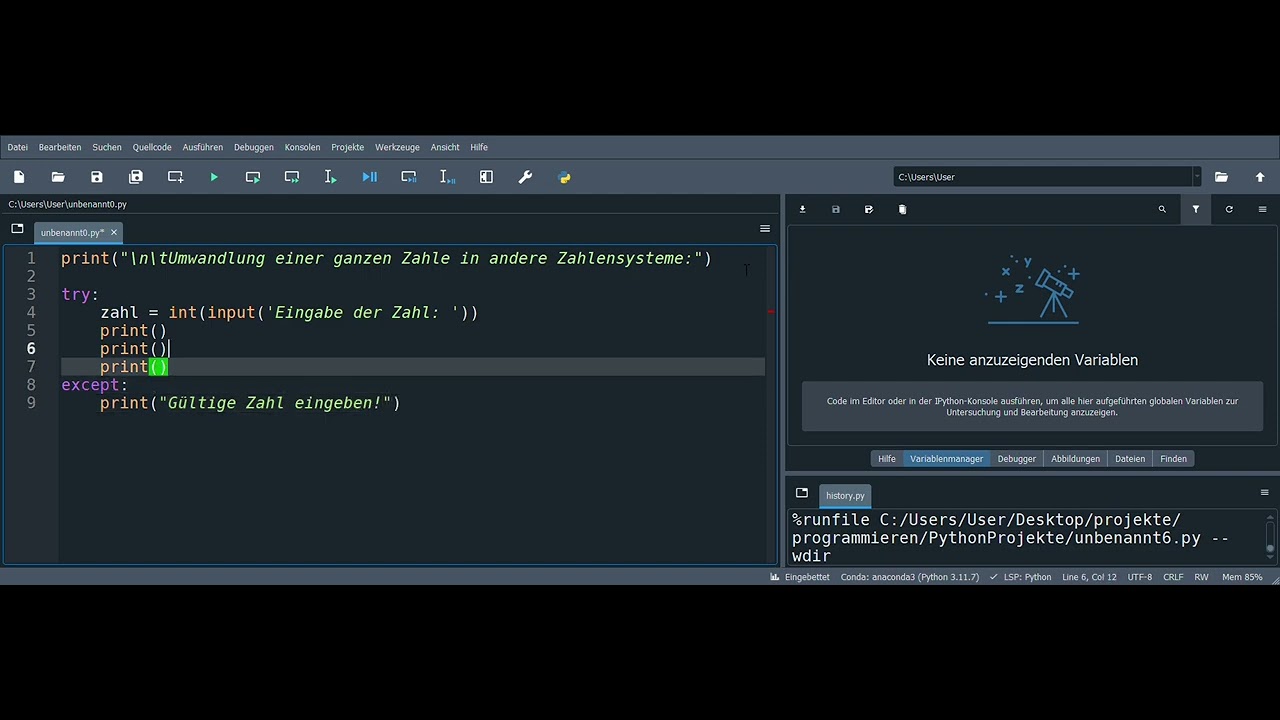Screen dimensions: 1280x720
Task: Open the Hilfe menu in the menu bar
Action: [x=479, y=147]
